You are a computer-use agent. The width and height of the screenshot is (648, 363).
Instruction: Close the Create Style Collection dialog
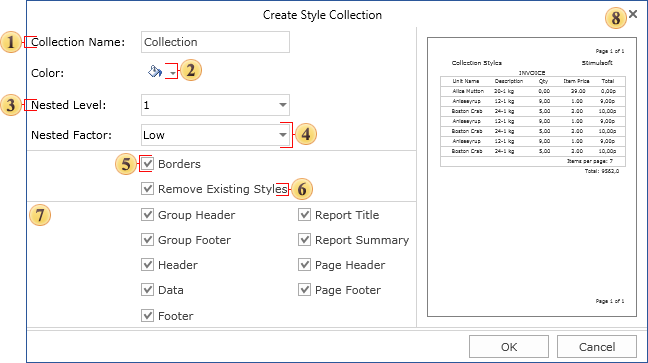(633, 14)
